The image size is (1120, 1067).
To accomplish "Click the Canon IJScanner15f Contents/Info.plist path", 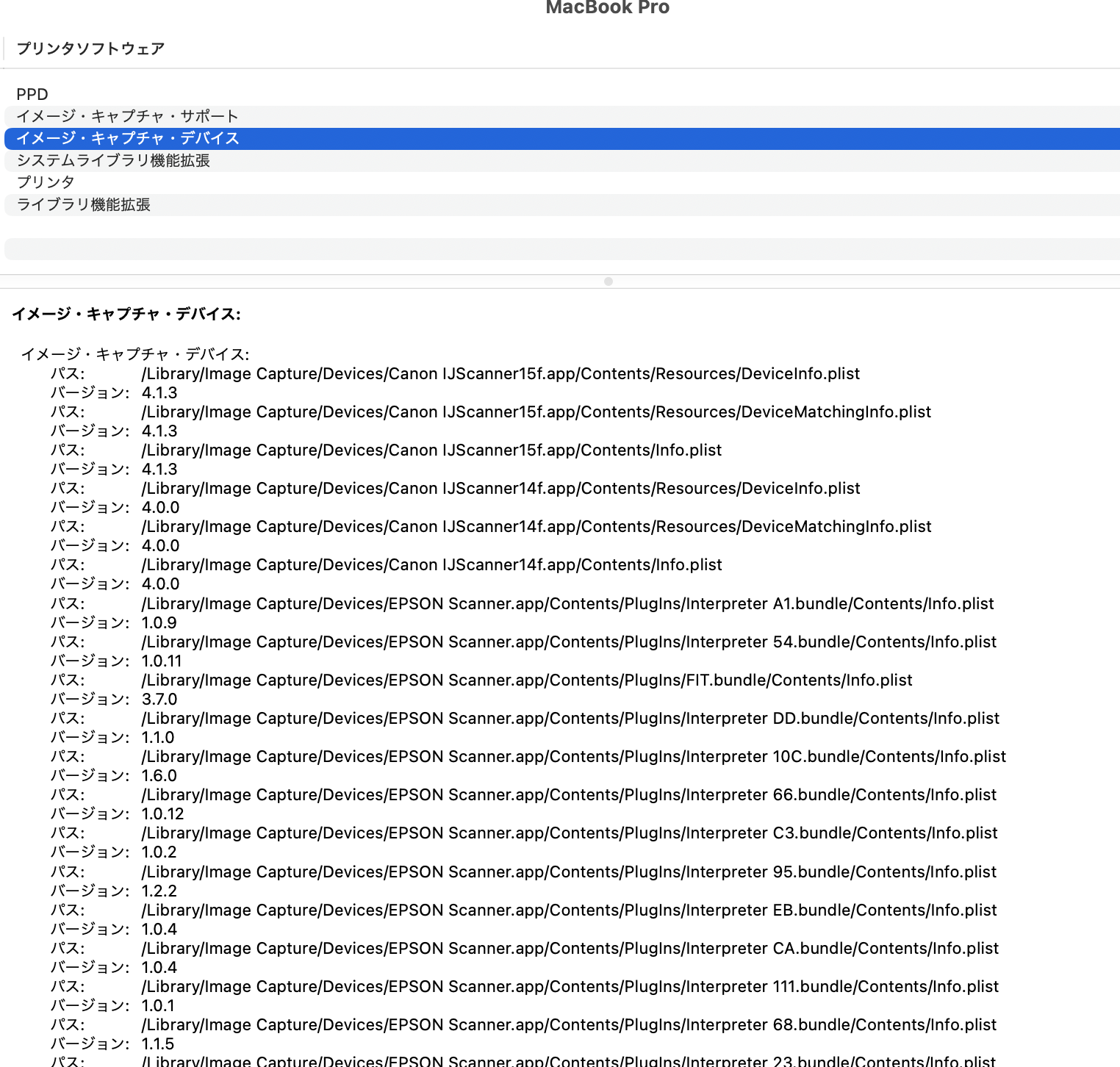I will coord(431,450).
